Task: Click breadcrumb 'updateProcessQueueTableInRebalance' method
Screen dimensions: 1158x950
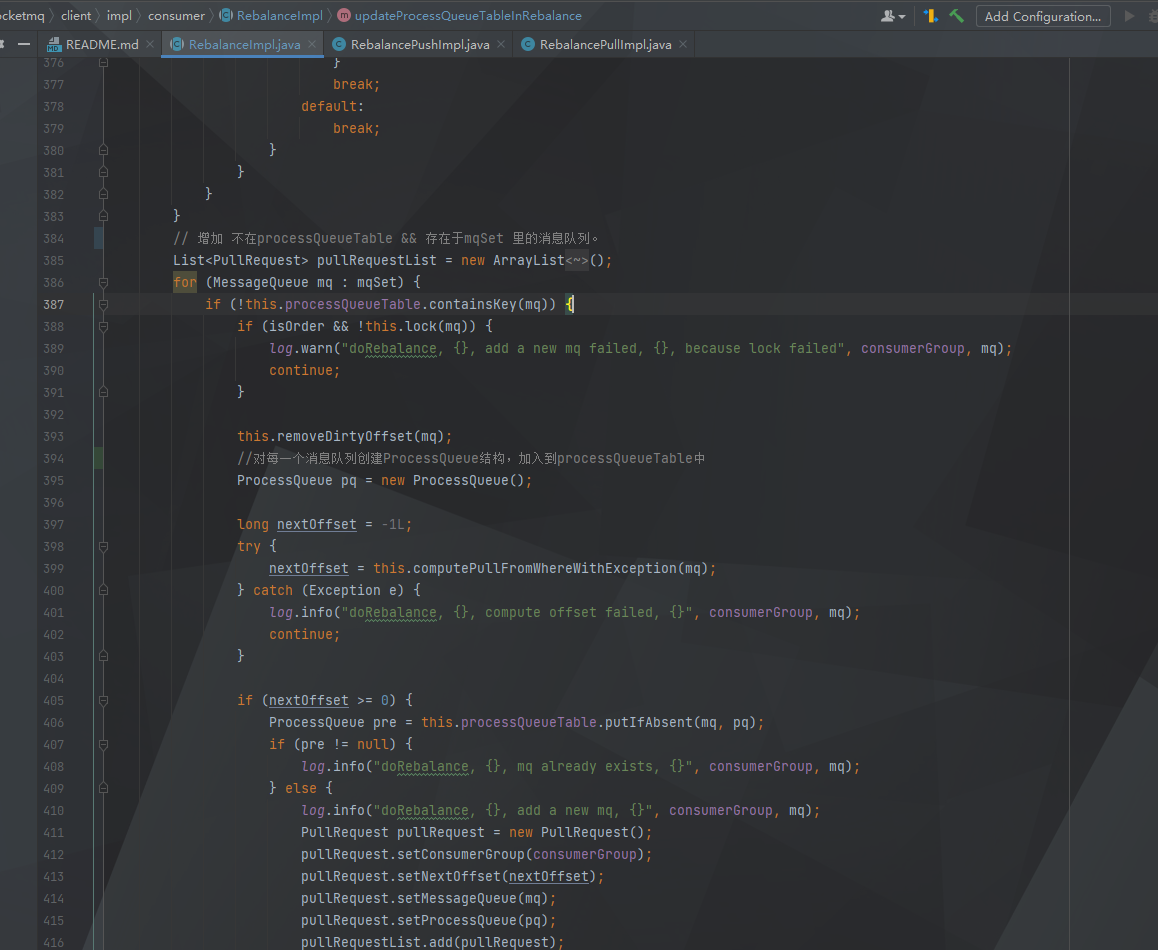Action: [467, 16]
